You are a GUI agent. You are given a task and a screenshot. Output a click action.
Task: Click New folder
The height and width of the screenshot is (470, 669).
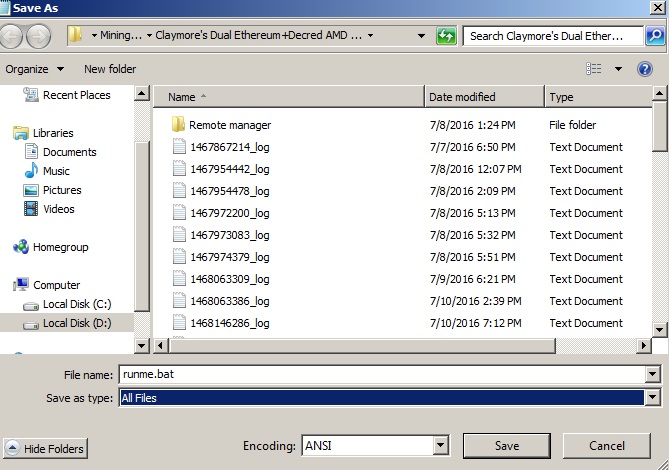click(110, 69)
